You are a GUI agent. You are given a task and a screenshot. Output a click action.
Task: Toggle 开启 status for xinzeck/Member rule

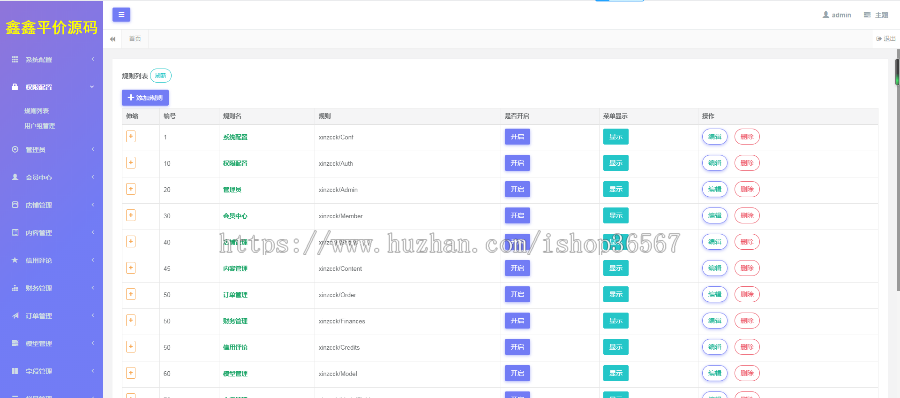517,215
